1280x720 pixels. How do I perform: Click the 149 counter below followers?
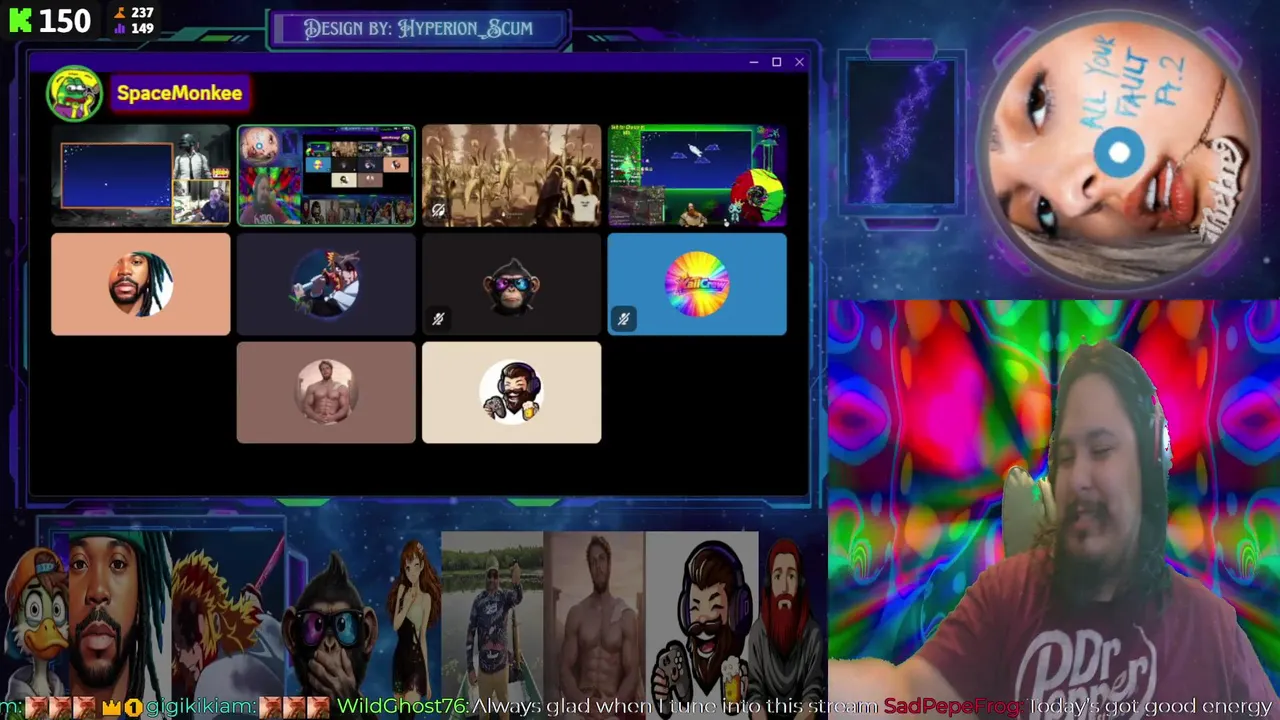134,28
